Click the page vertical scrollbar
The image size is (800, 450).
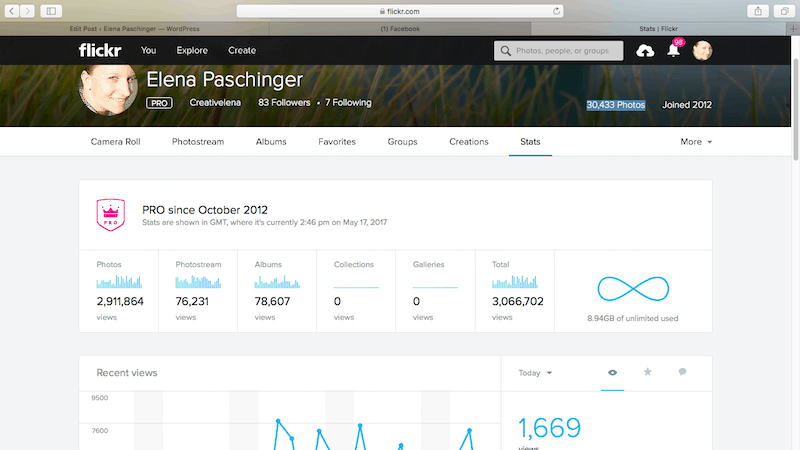click(x=795, y=110)
